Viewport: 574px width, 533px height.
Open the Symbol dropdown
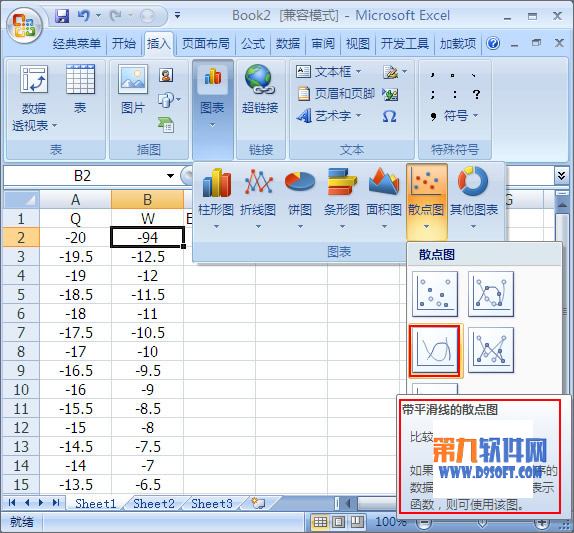click(x=476, y=116)
